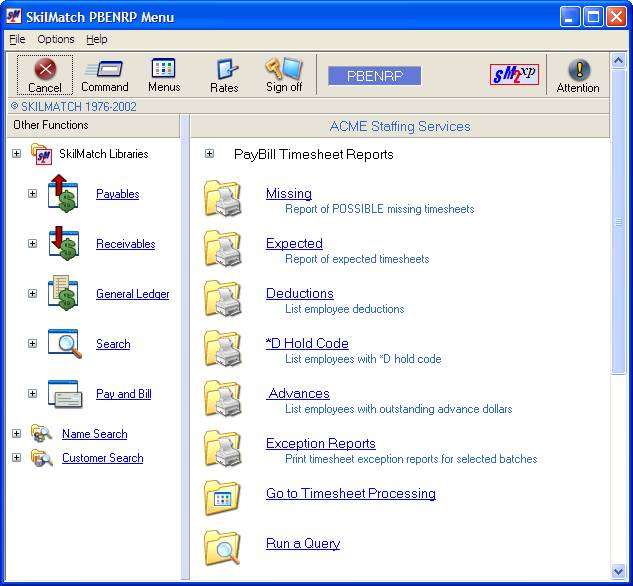Screen dimensions: 633x586
Task: Expand the Name Search tree node
Action: [x=17, y=434]
